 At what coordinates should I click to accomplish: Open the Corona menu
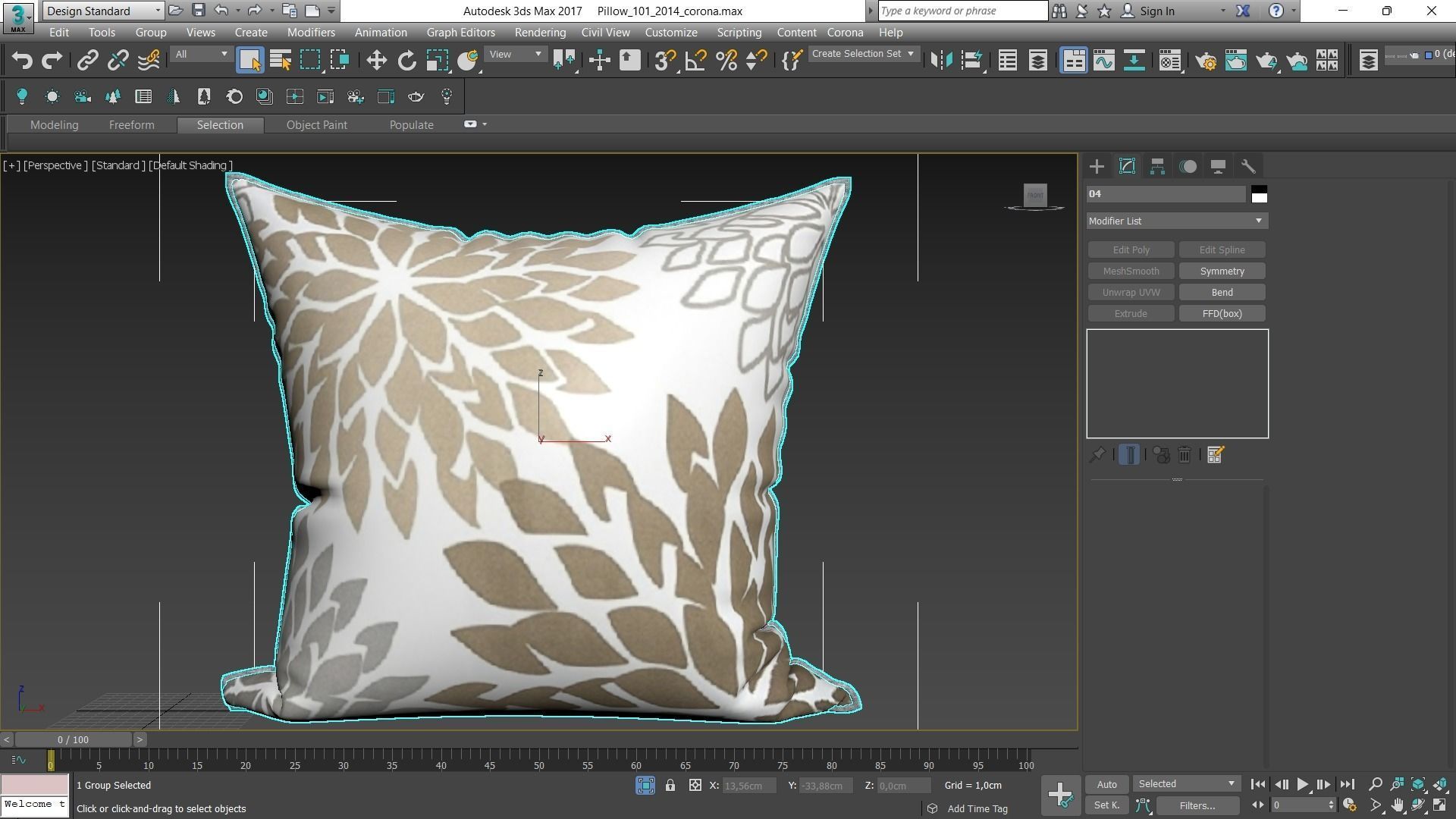click(845, 33)
